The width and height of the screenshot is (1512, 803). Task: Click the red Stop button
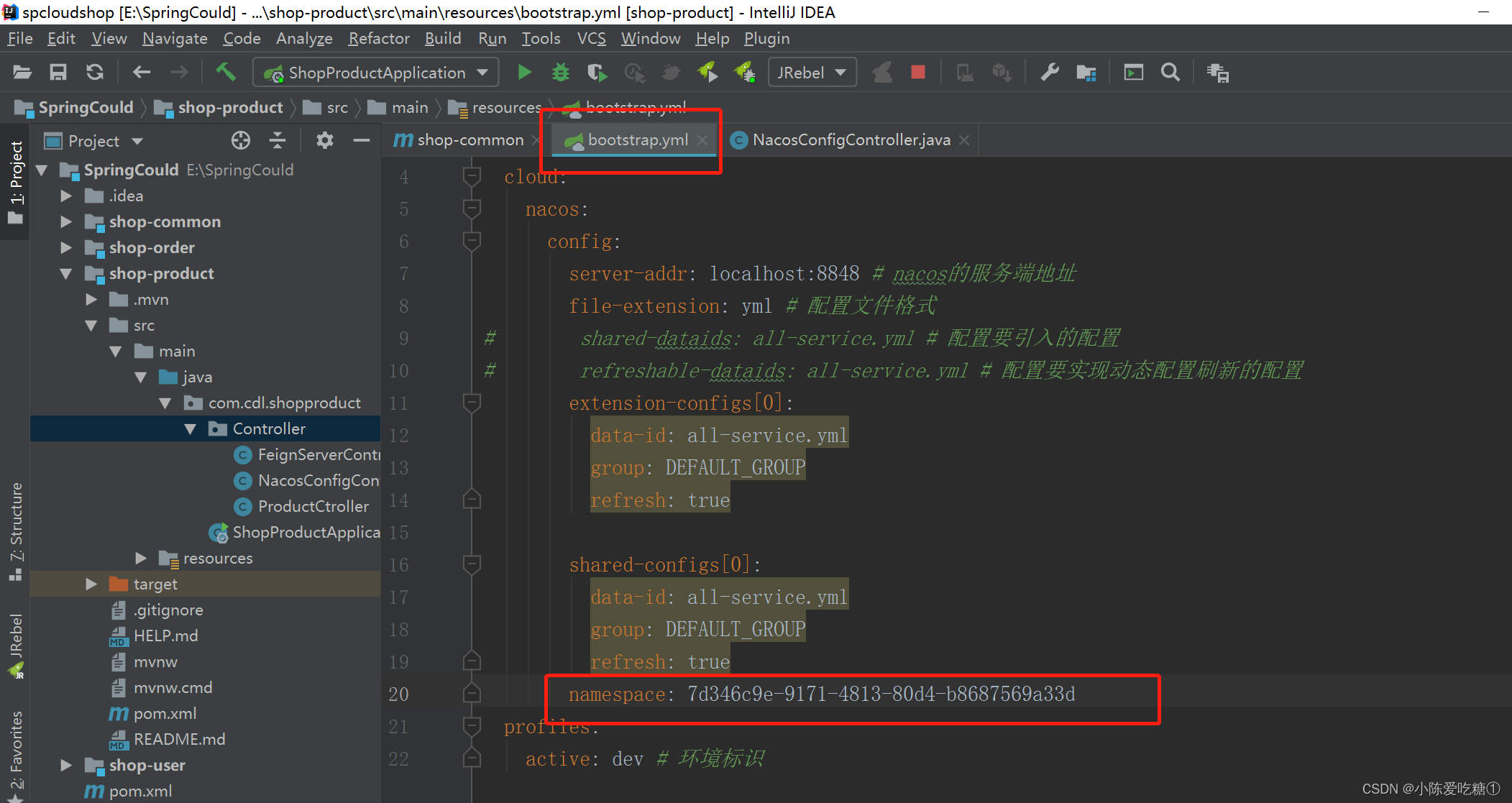tap(917, 73)
